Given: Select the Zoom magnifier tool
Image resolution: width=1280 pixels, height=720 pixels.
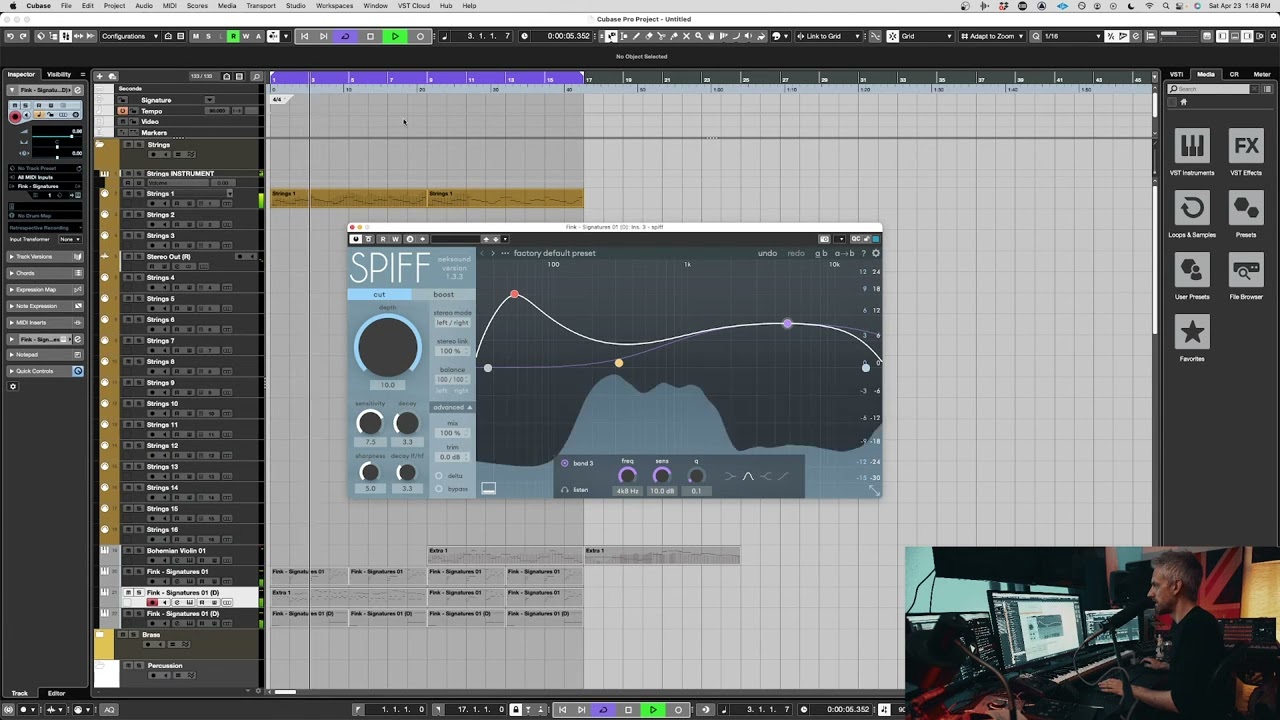Looking at the screenshot, I should [699, 36].
